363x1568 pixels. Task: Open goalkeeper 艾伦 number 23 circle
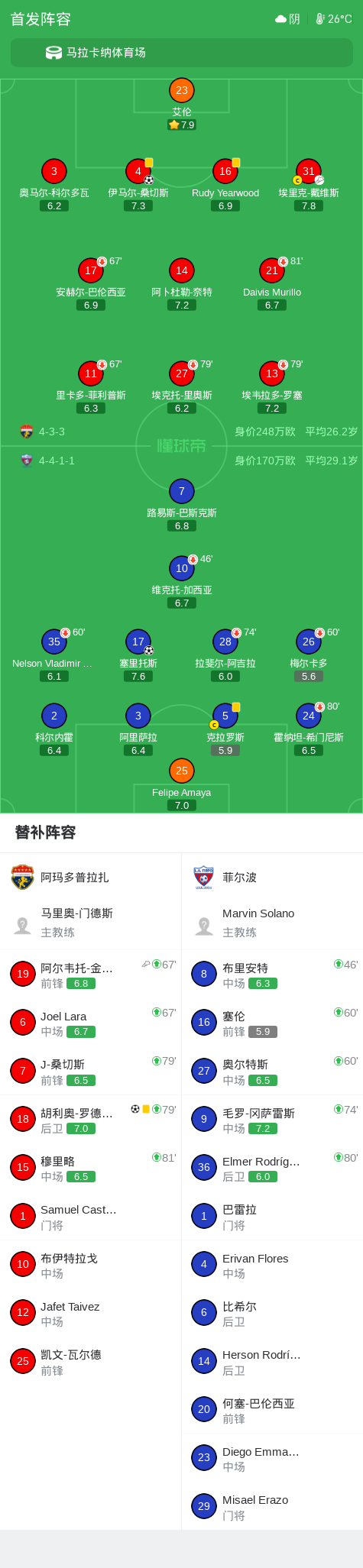(x=182, y=90)
